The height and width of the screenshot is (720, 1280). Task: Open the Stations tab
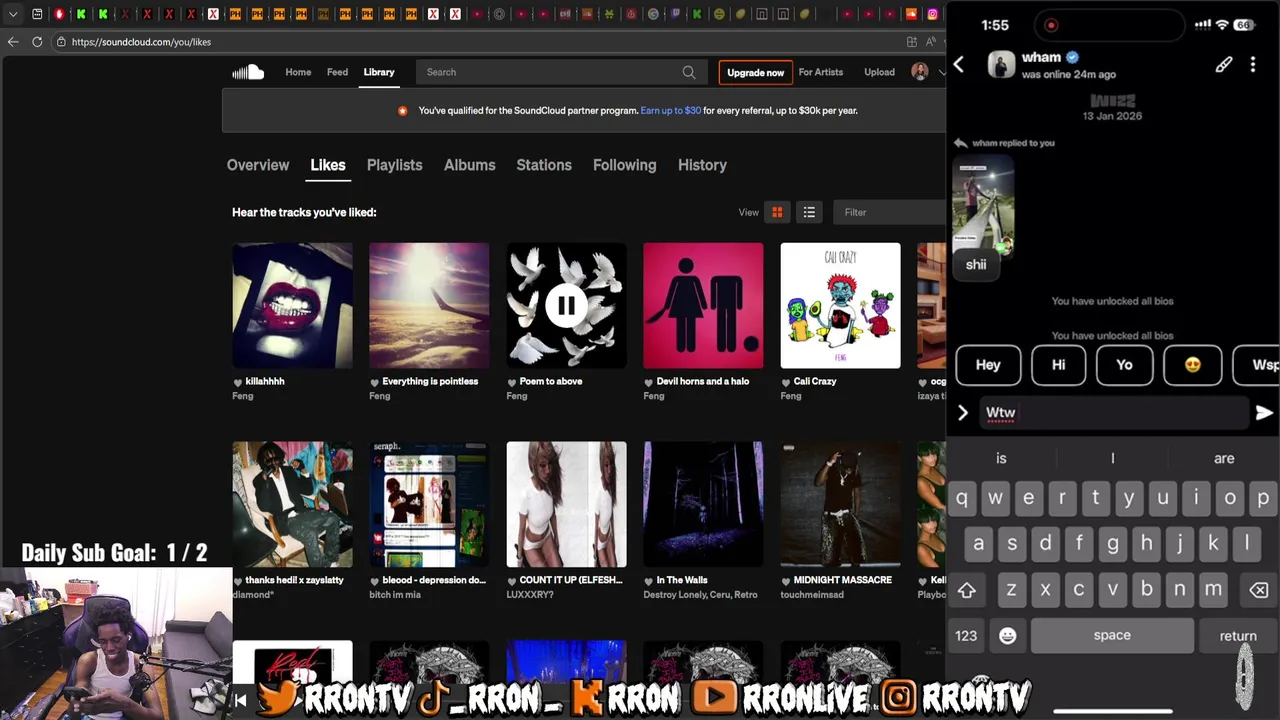tap(544, 165)
